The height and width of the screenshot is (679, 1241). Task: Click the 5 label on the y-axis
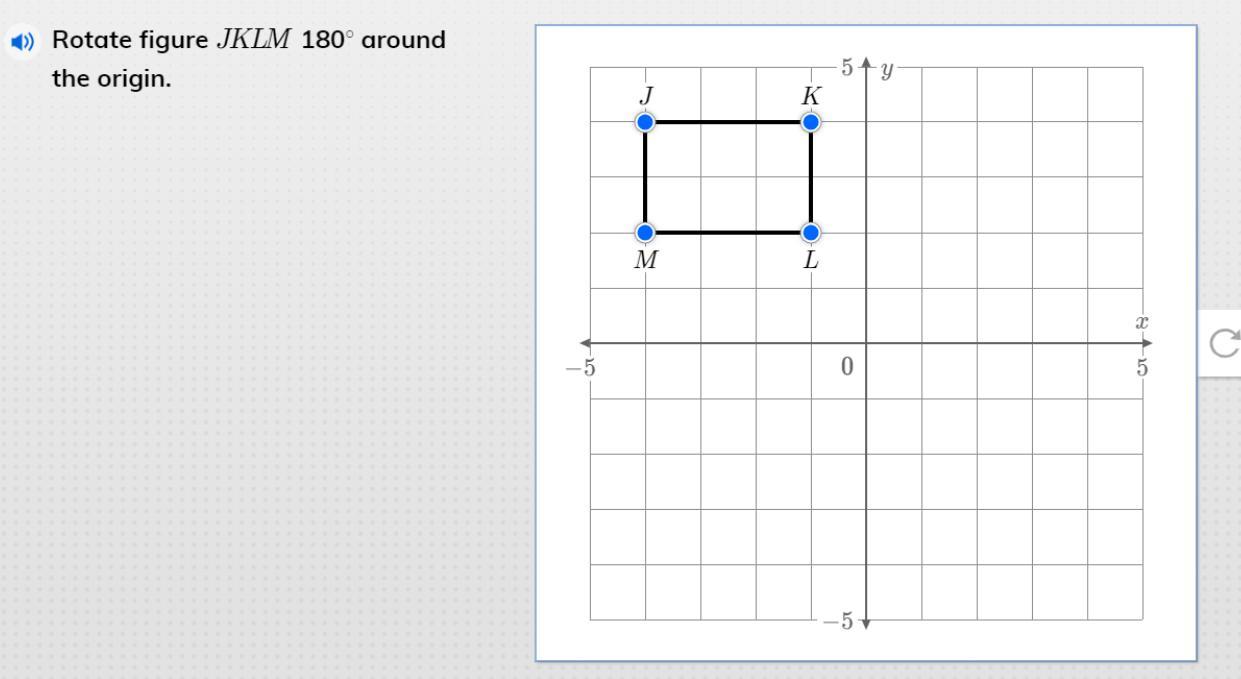846,68
